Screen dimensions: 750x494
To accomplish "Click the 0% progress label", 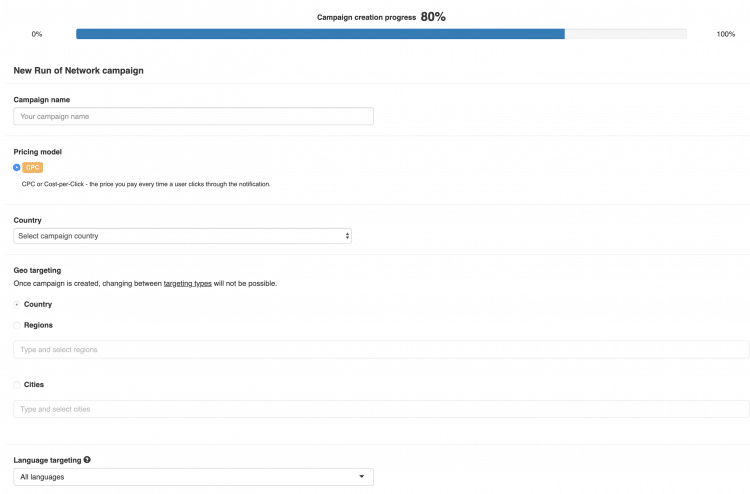I will tap(37, 34).
